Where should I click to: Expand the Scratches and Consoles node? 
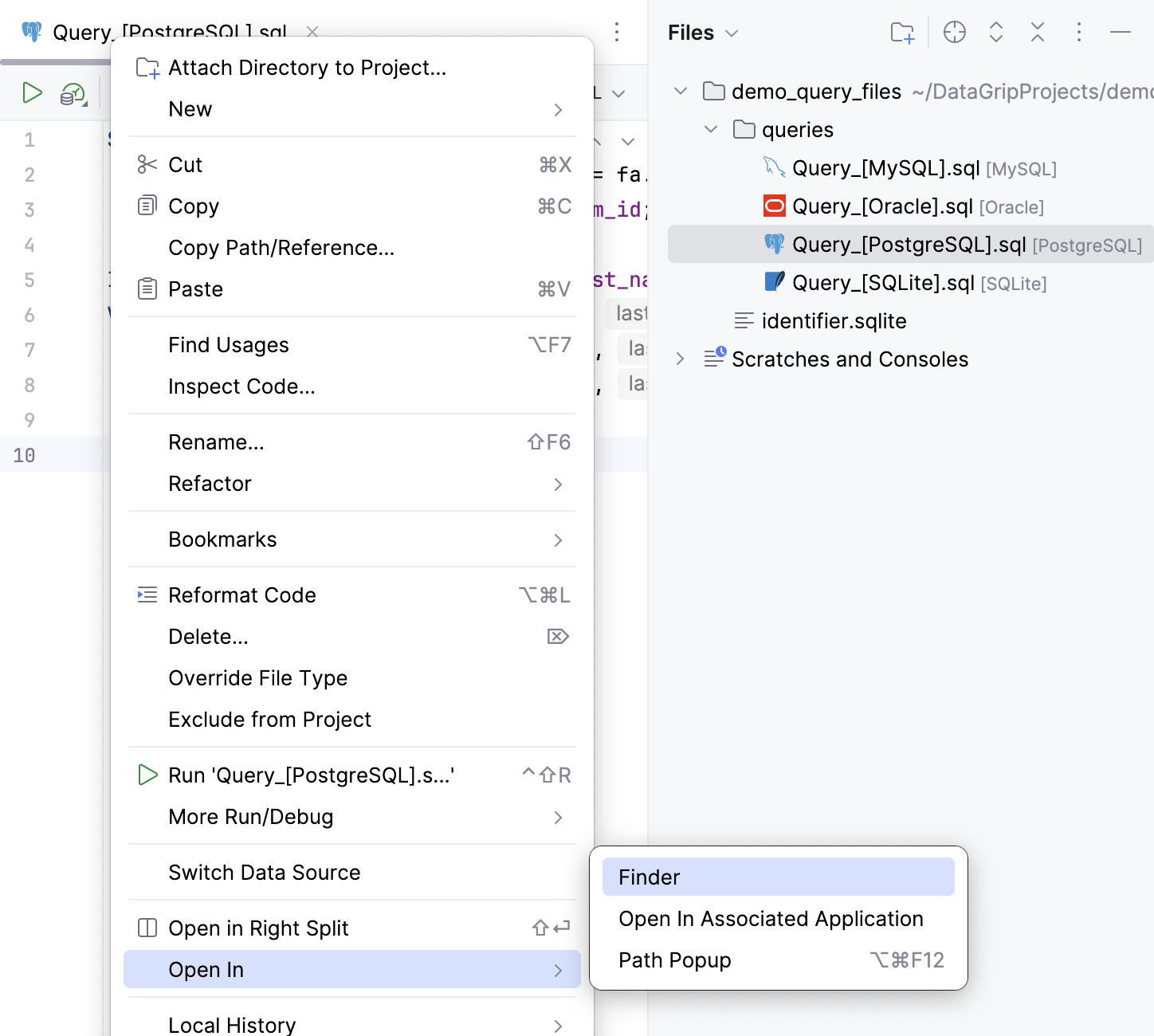pos(680,359)
